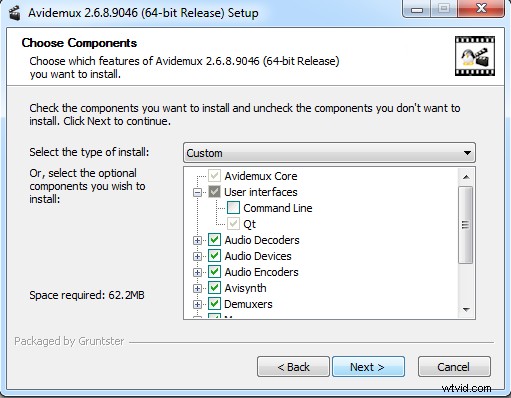This screenshot has height=398, width=511.
Task: Open the install type dropdown showing Custom
Action: (x=329, y=153)
